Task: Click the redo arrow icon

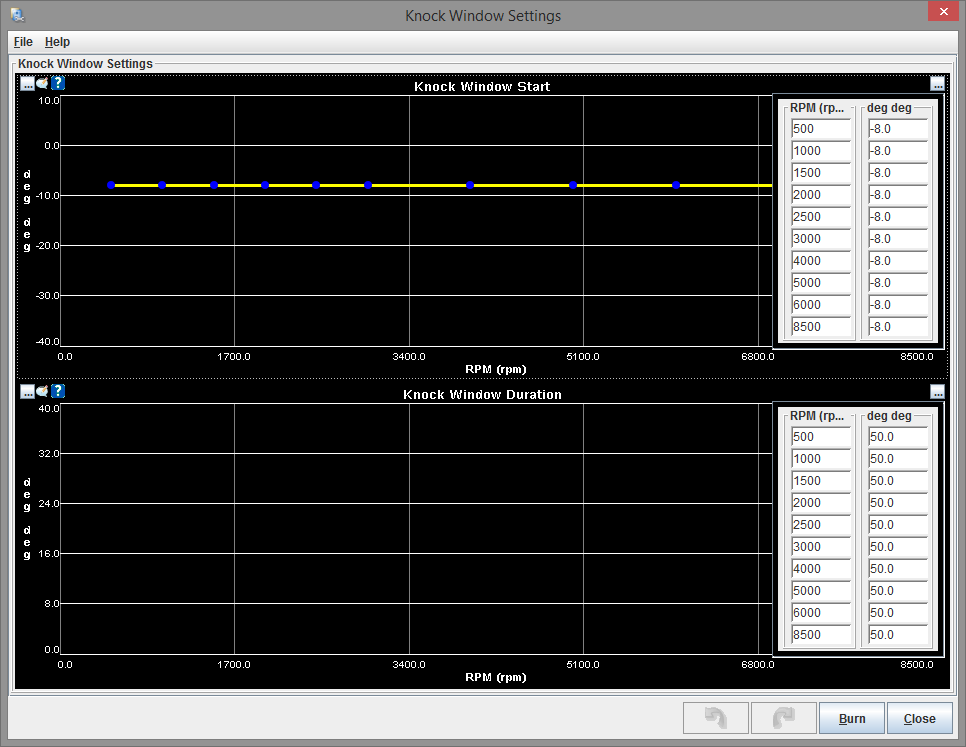Action: point(782,718)
